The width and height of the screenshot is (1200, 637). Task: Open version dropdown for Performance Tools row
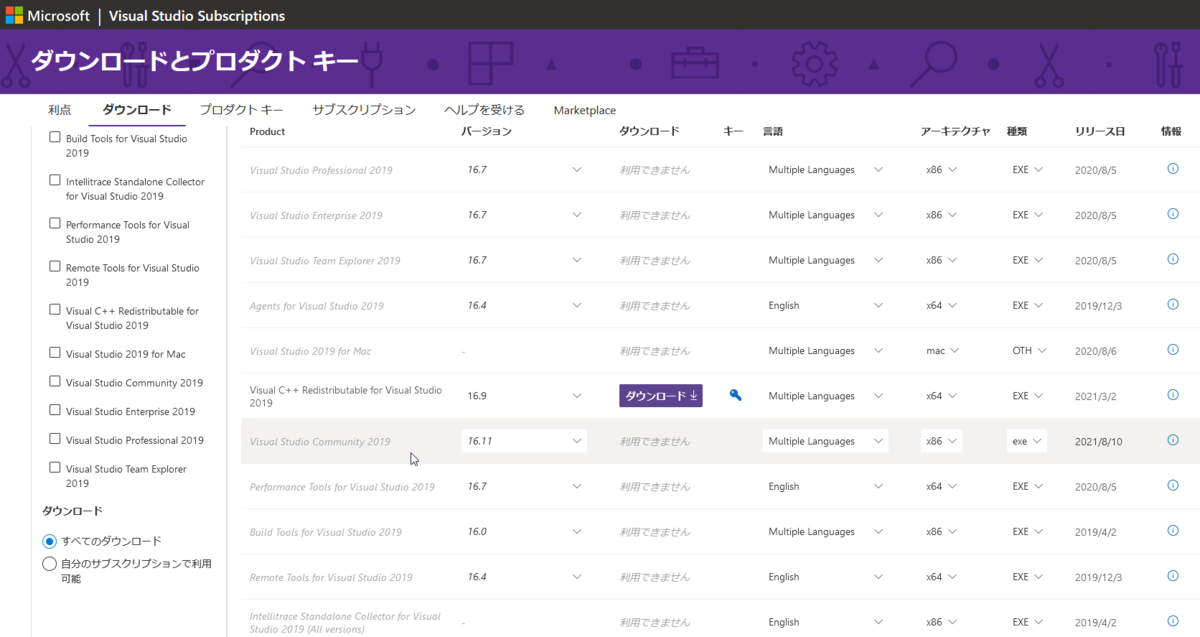524,487
